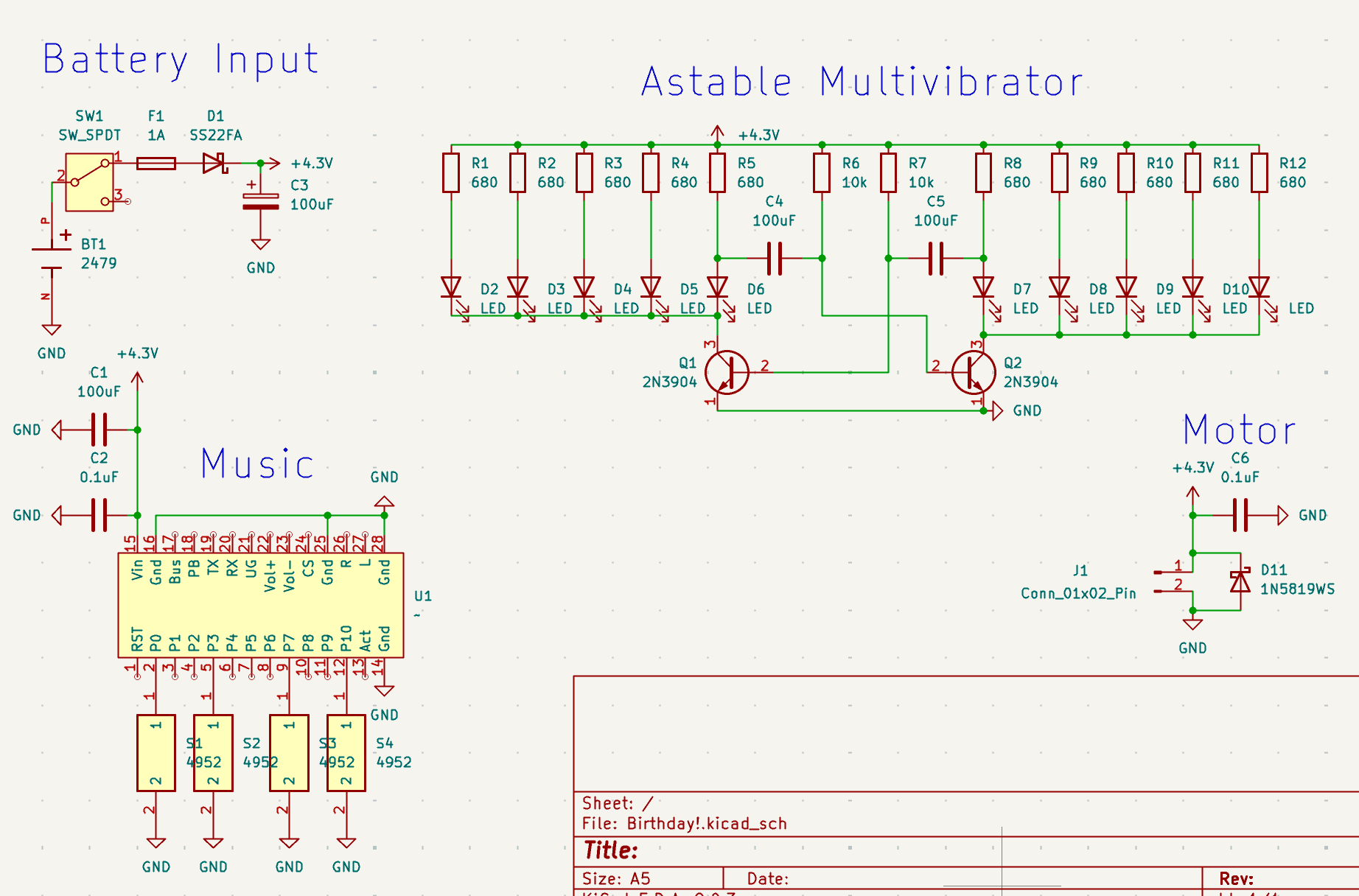
Task: Select the "SW_SPDT" value label
Action: coord(90,136)
